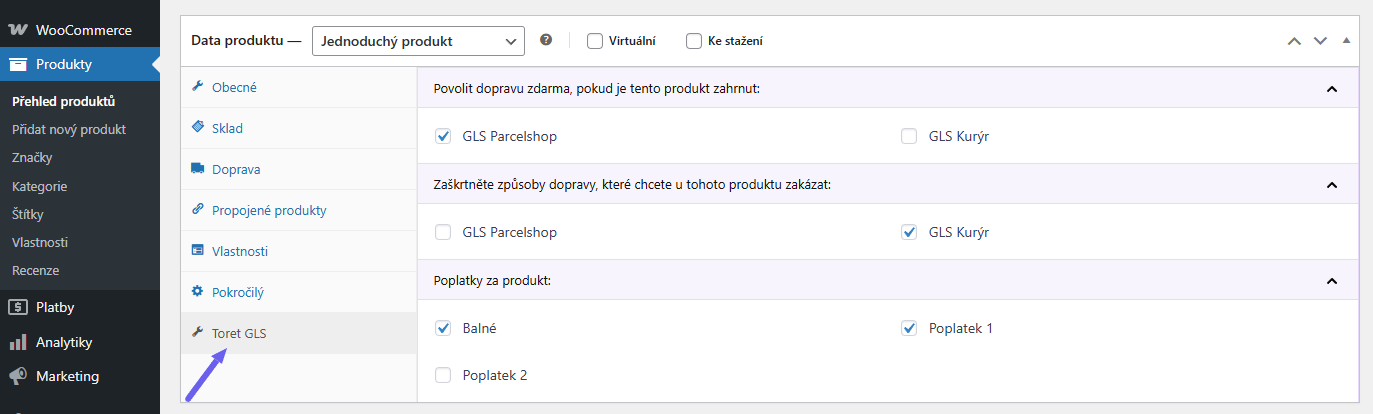Uncheck the Balné fee checkbox
1373x414 pixels.
(444, 328)
